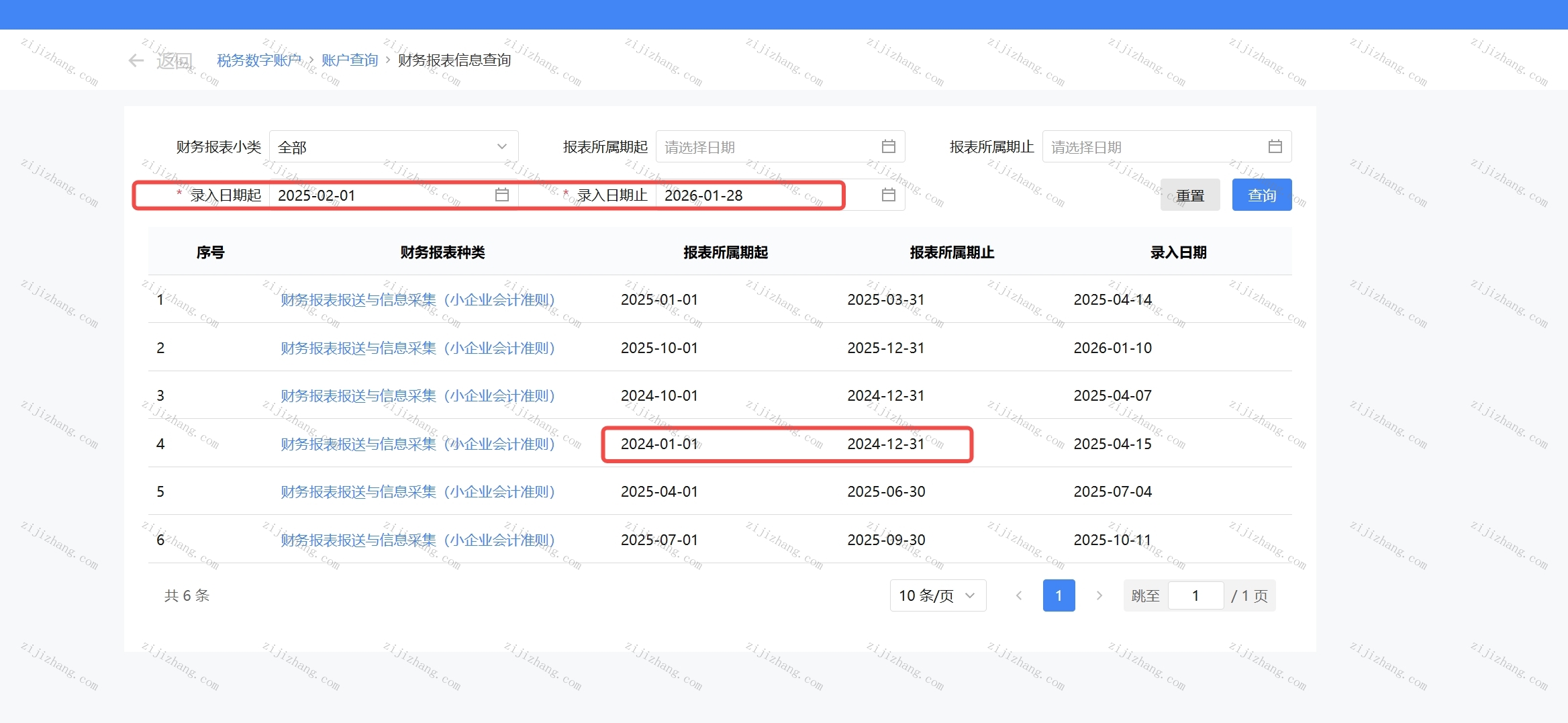Click calendar icon in 录入日期止 field
The image size is (1568, 723).
pyautogui.click(x=888, y=195)
